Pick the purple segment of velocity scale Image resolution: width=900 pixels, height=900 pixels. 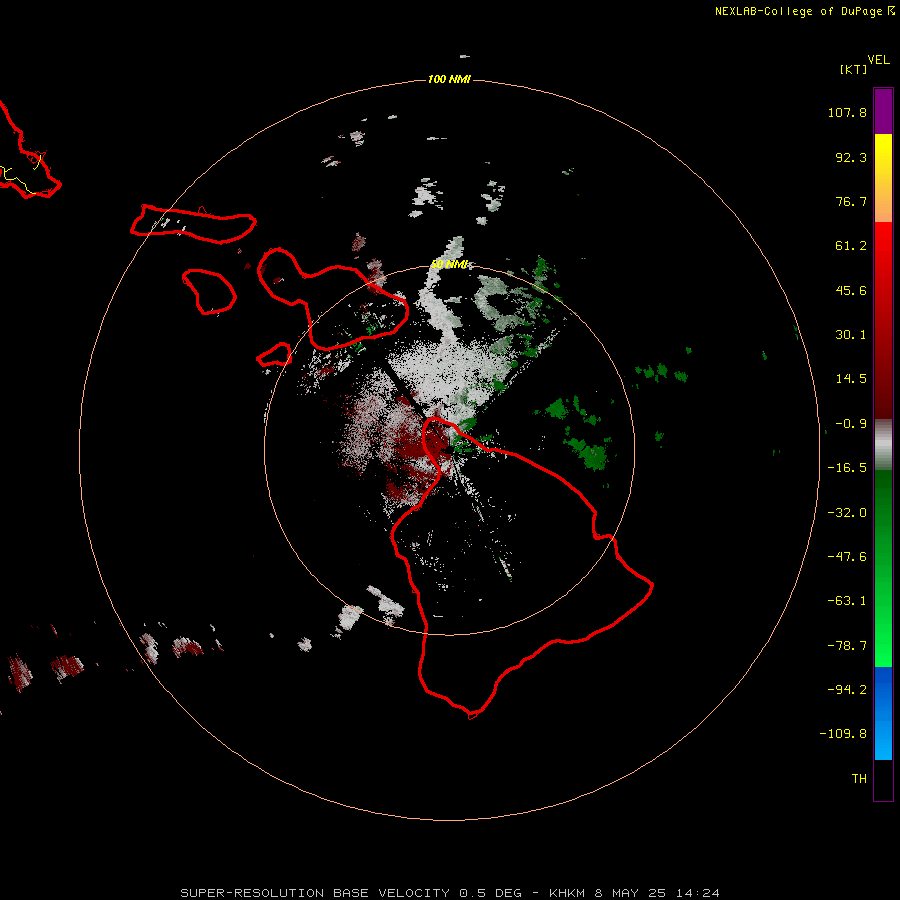click(x=883, y=111)
